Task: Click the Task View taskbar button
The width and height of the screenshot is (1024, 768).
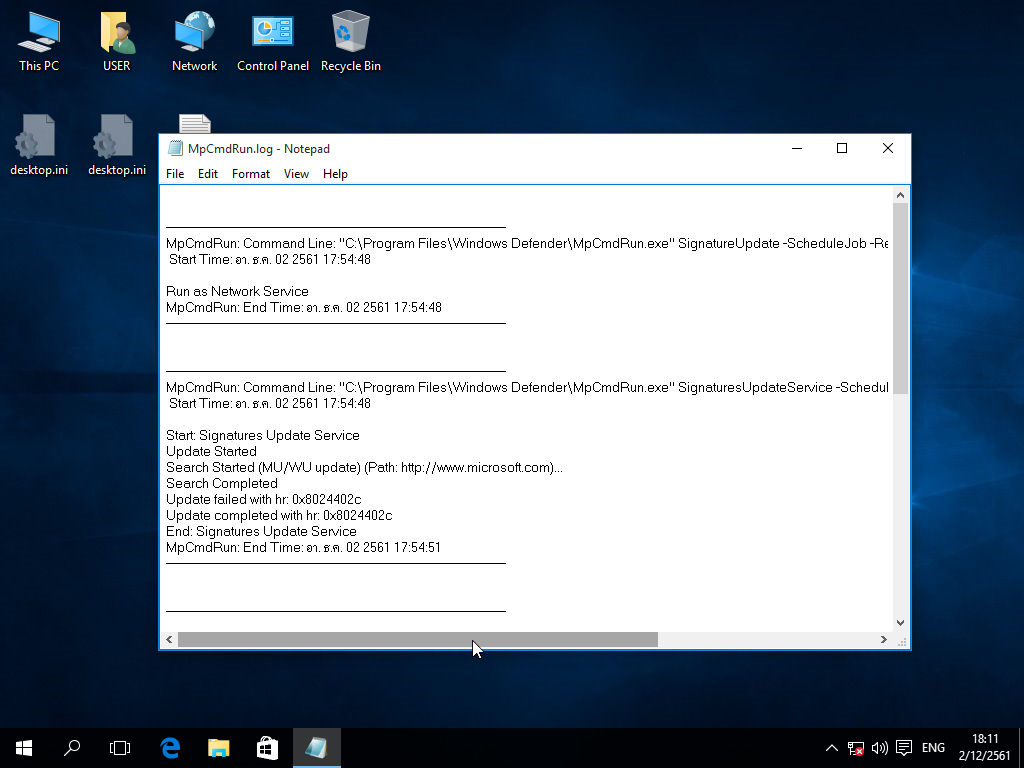Action: (x=120, y=747)
